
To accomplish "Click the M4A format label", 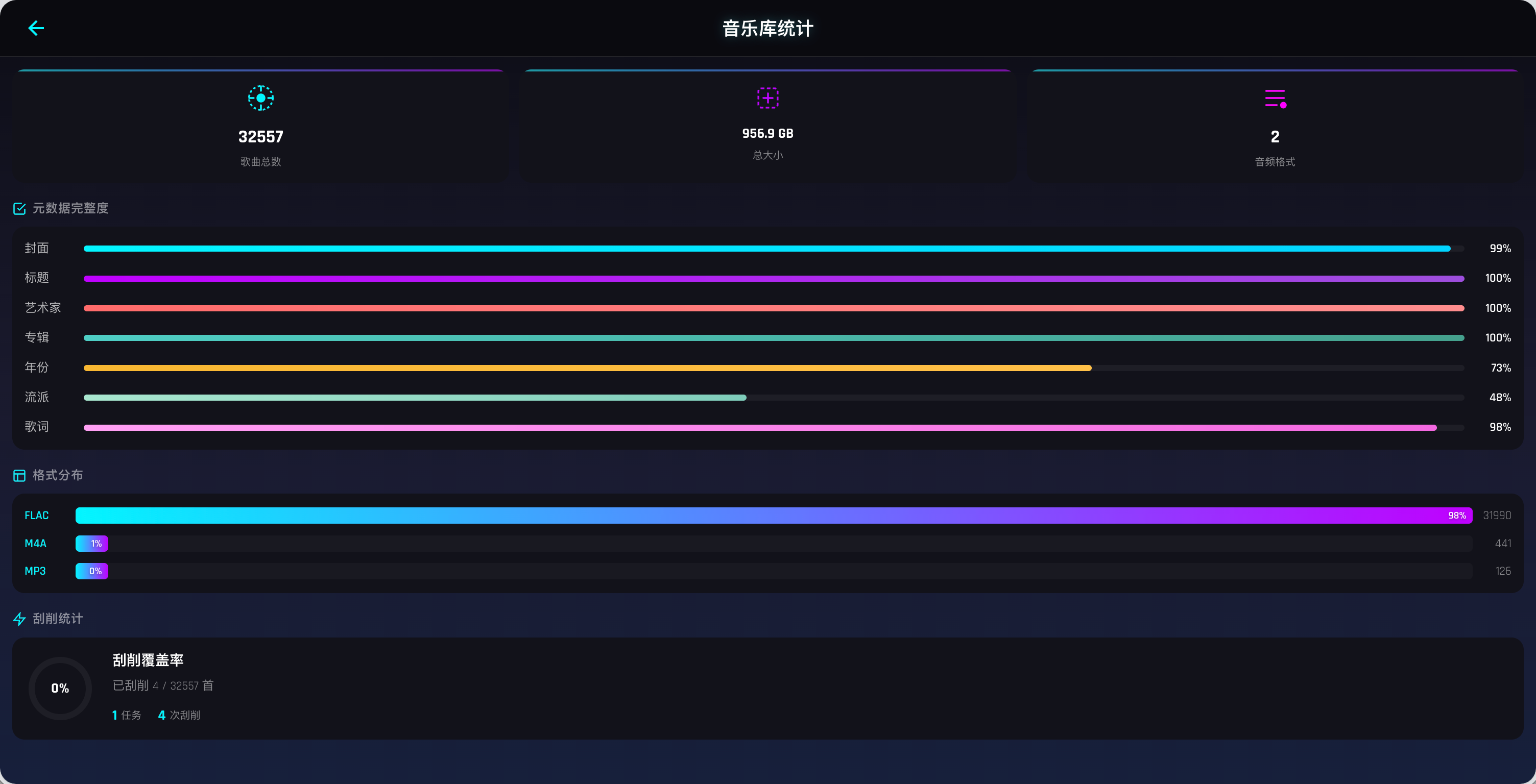I will (35, 544).
